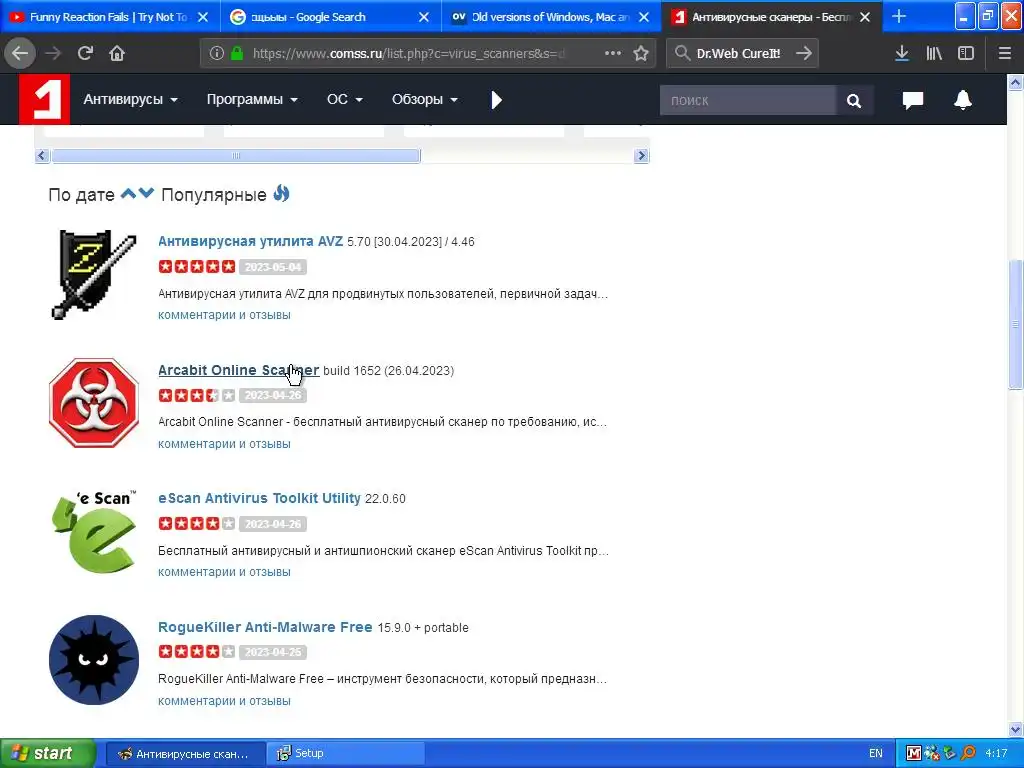Open Arcabit Online Scanner link
This screenshot has width=1024, height=768.
pos(238,370)
